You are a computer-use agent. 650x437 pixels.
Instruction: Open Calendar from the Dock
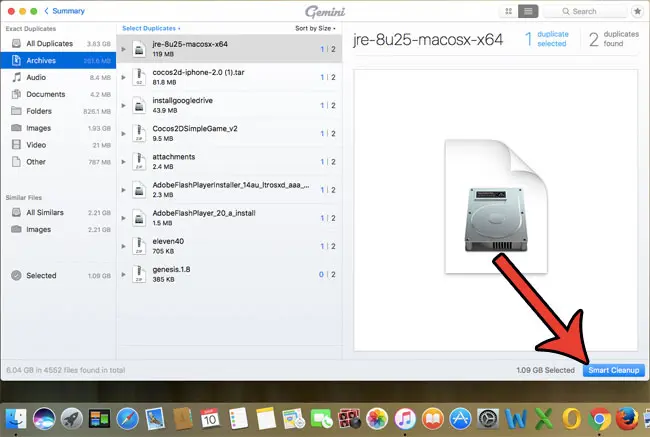pyautogui.click(x=210, y=419)
